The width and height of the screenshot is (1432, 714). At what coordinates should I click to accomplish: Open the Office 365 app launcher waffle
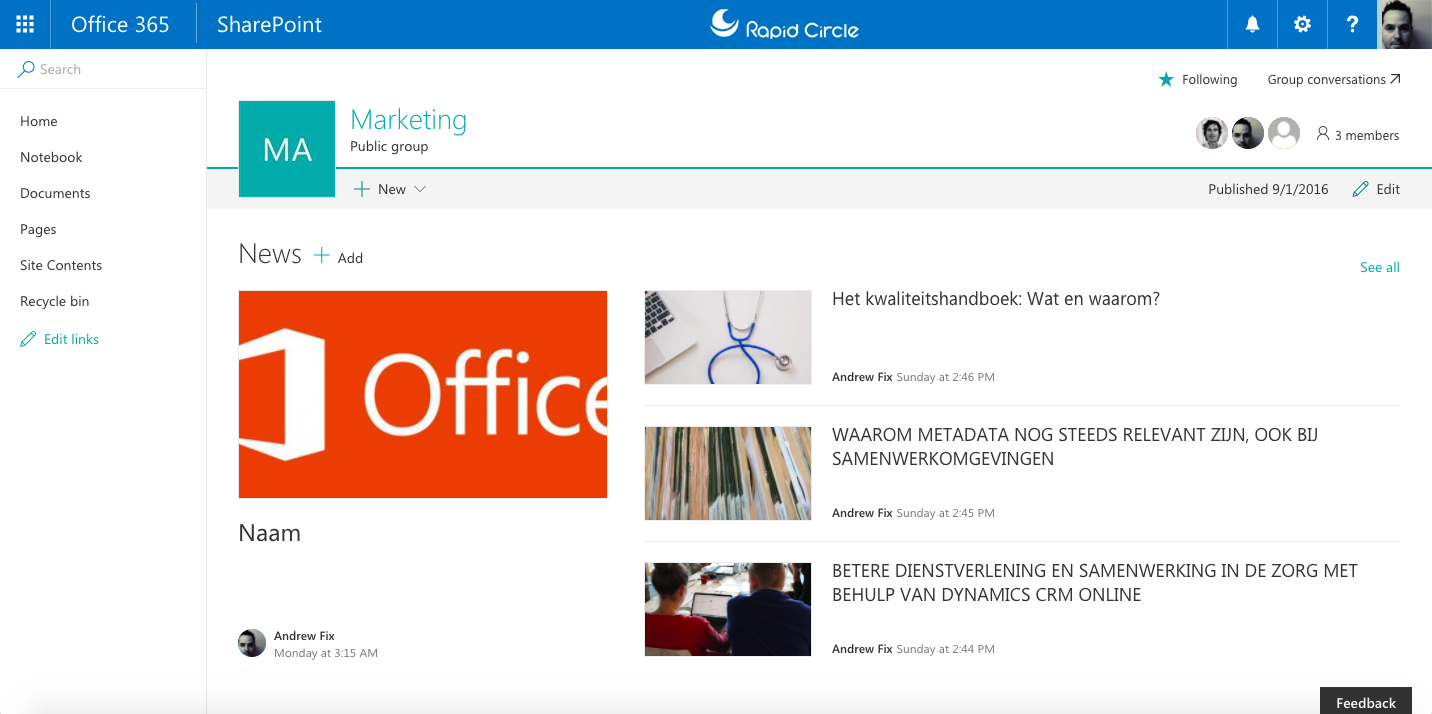click(25, 24)
